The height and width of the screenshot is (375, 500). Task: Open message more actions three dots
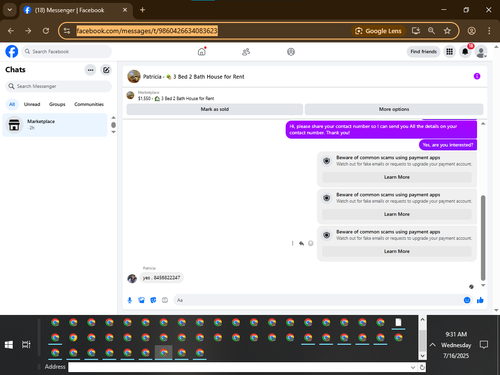[293, 243]
